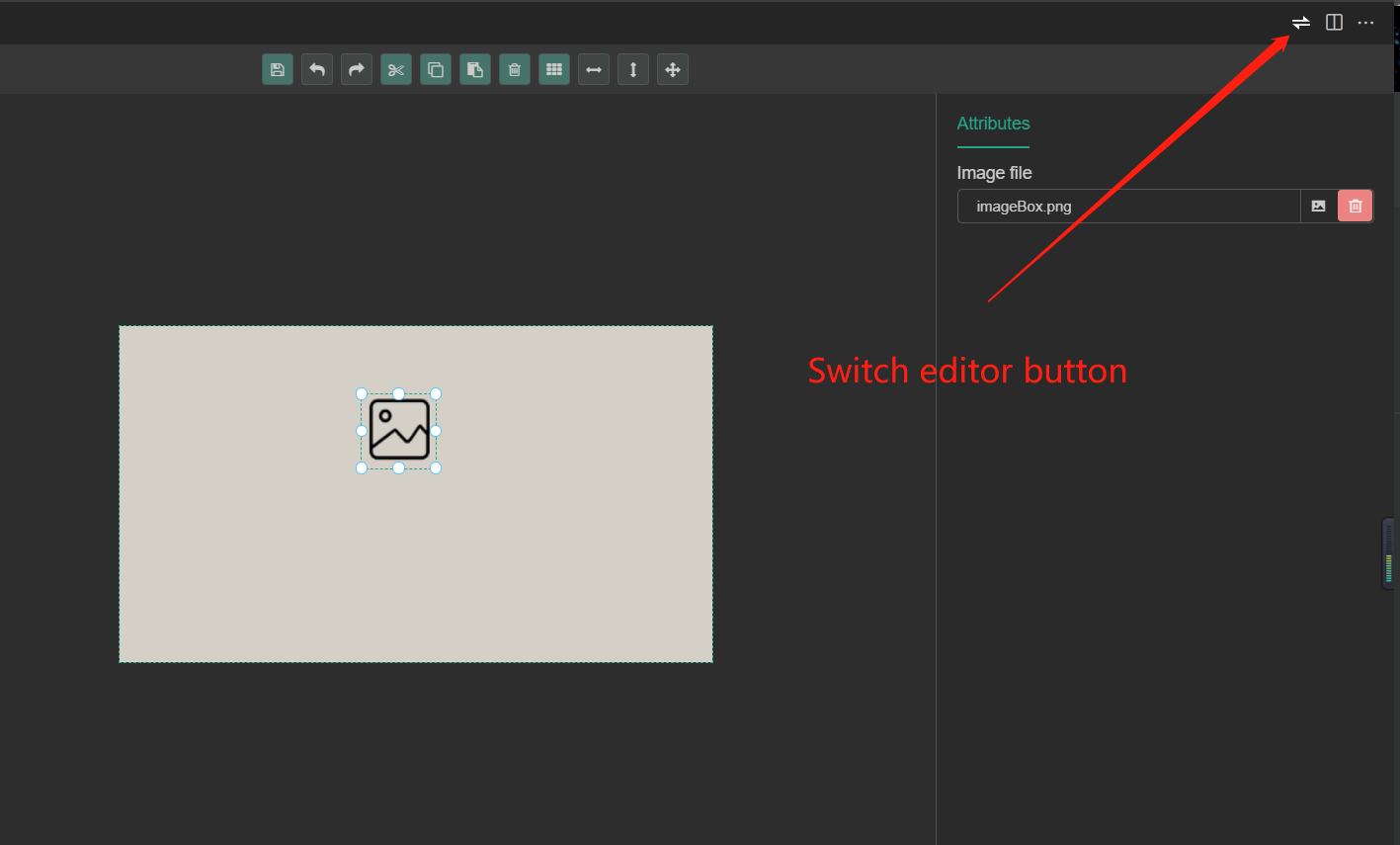Open the Attributes tab
Viewport: 1400px width, 845px height.
point(993,124)
